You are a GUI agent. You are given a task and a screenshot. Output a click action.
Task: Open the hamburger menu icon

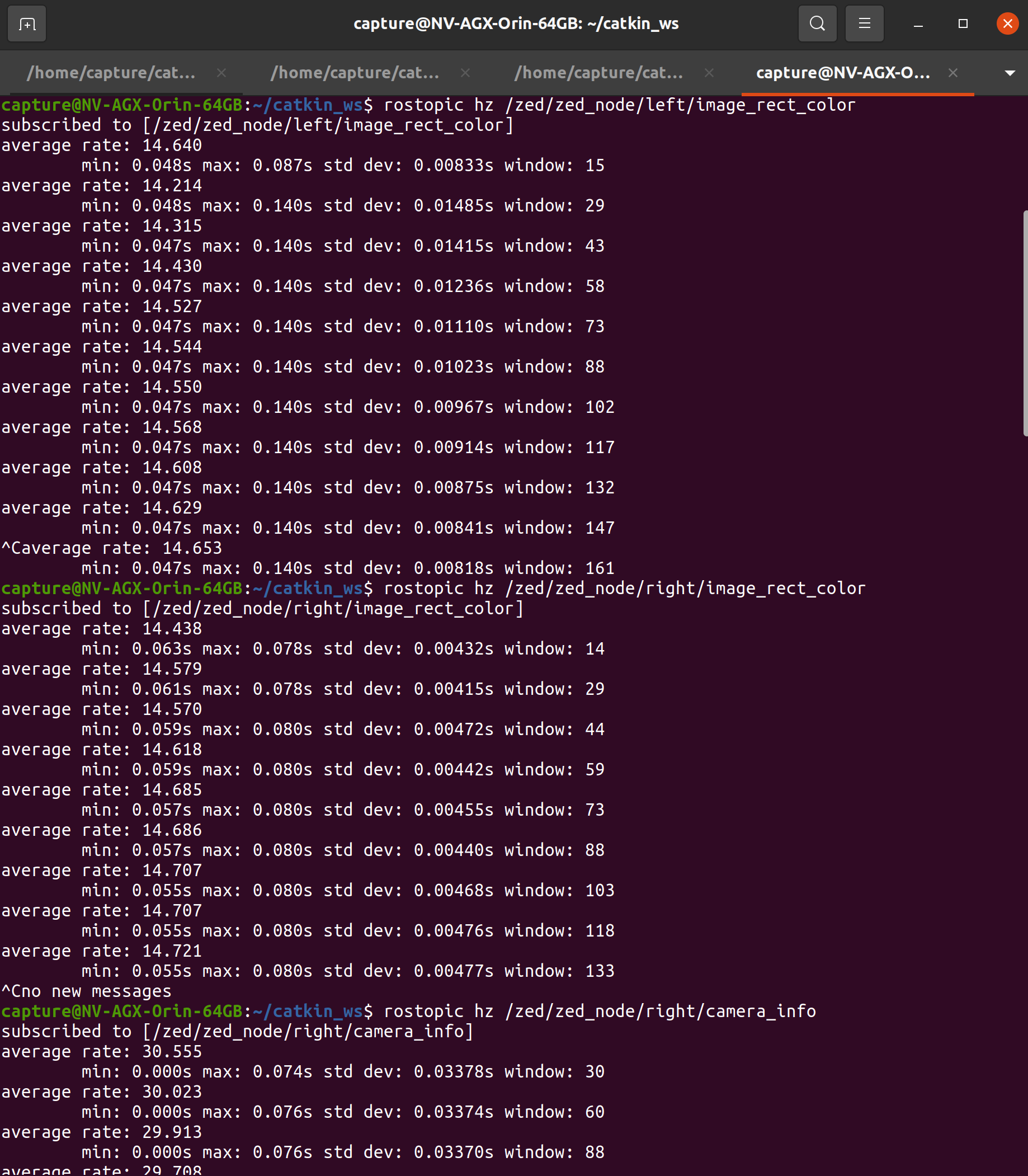[x=864, y=23]
